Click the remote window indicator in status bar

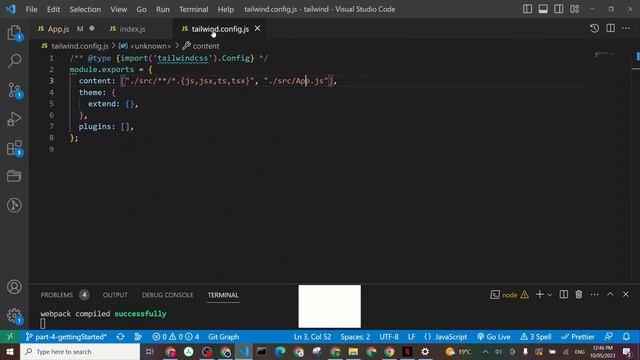point(10,337)
